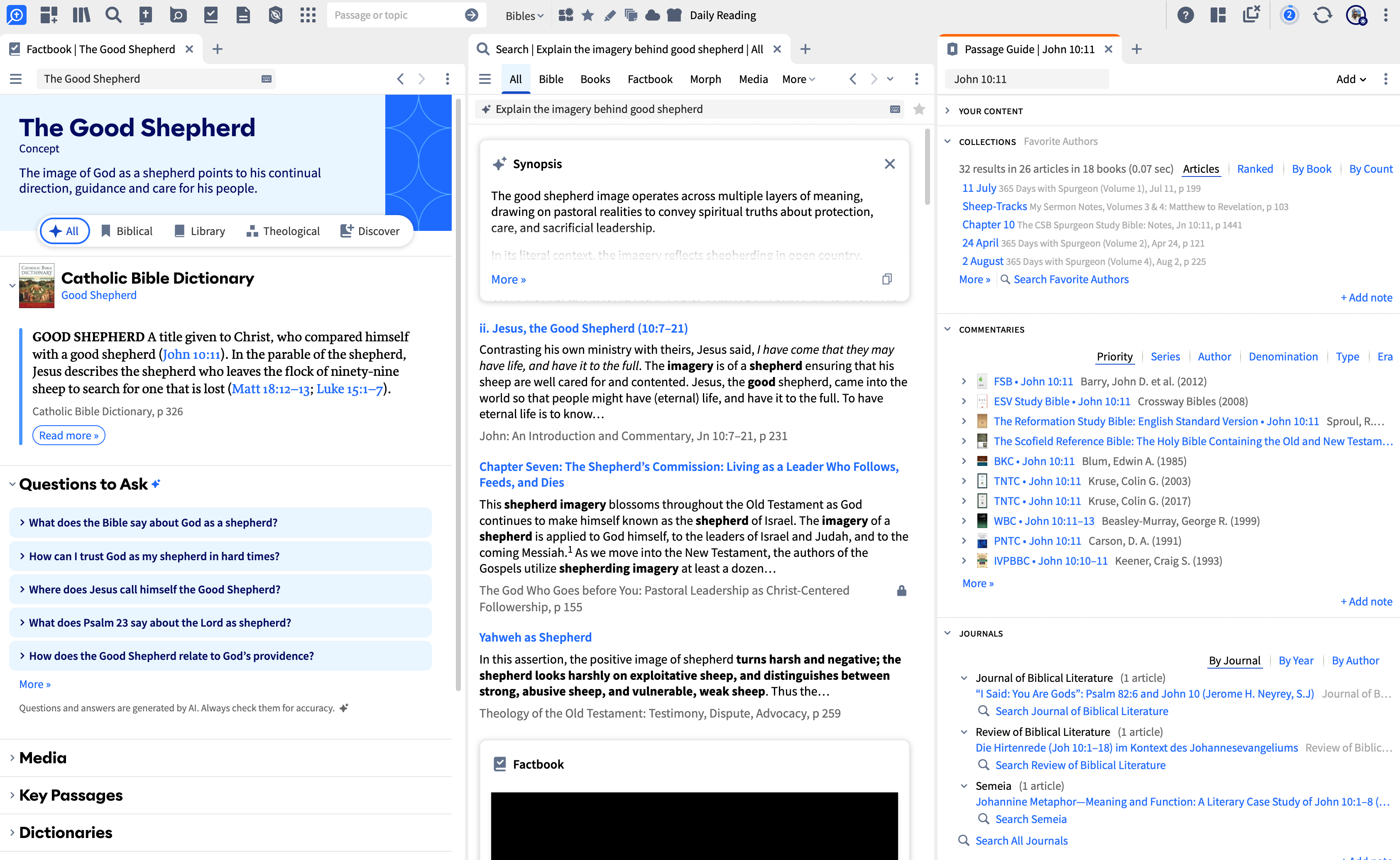Expand the Your Content section
1400x860 pixels.
990,111
